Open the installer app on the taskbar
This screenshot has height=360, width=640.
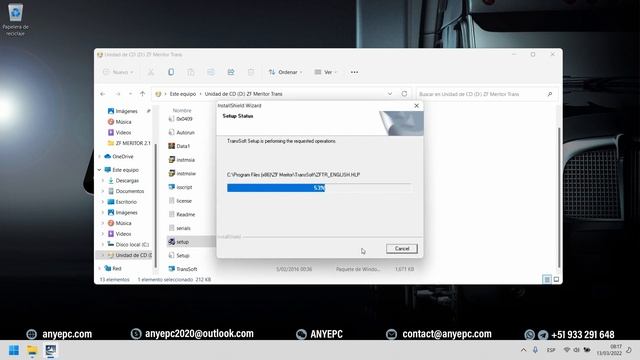51,350
